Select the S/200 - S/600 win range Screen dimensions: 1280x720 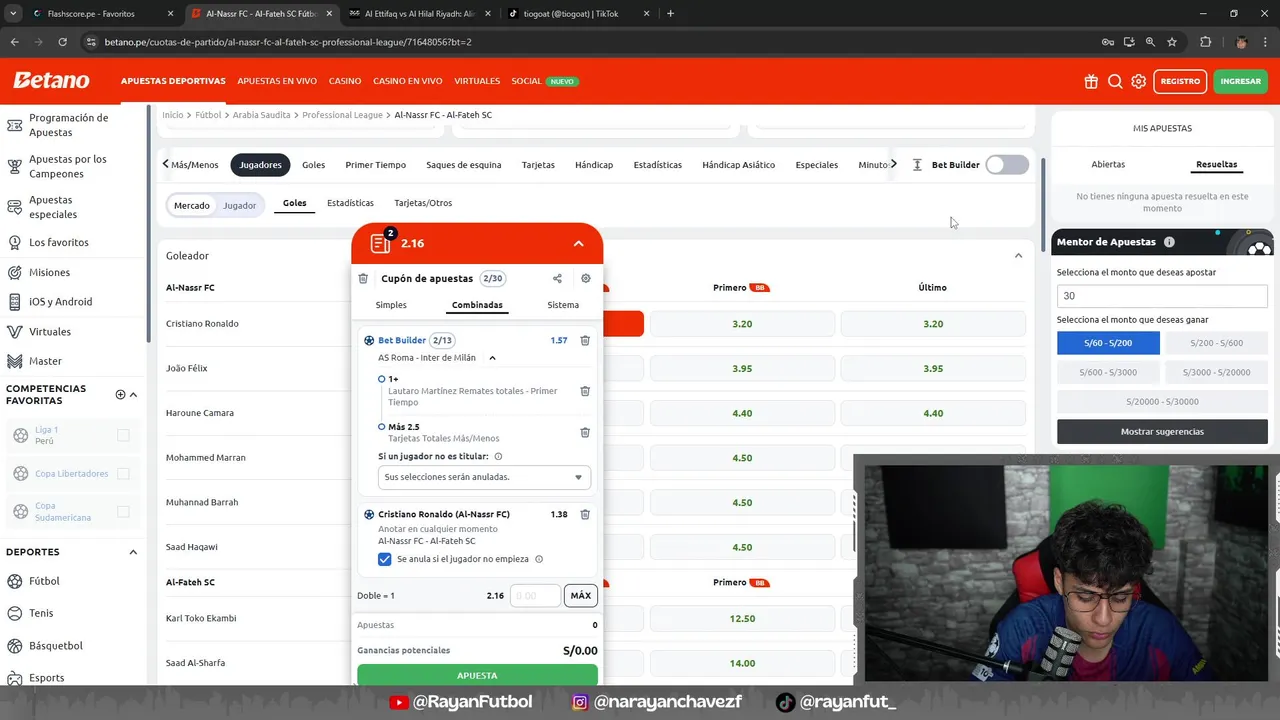(x=1216, y=343)
